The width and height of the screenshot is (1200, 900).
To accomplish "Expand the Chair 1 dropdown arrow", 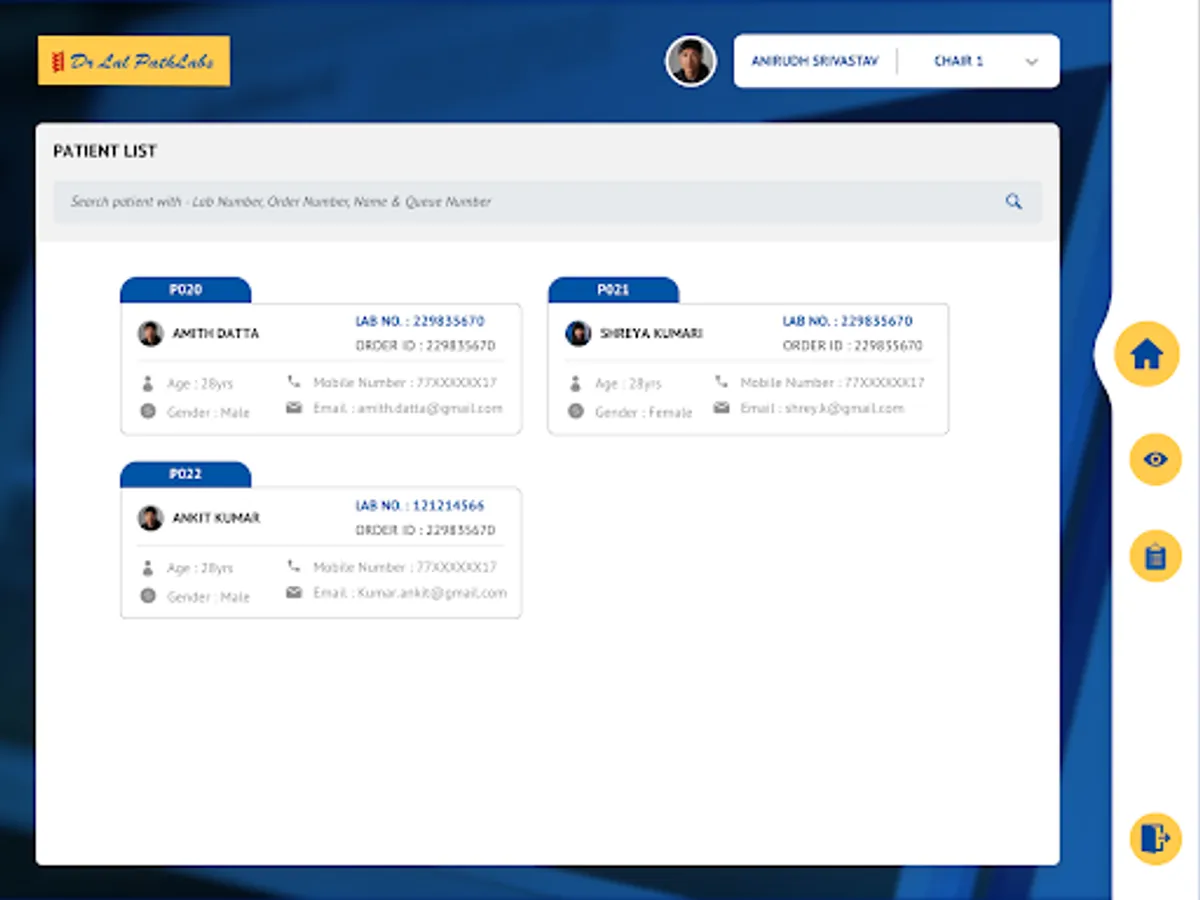I will point(1032,62).
